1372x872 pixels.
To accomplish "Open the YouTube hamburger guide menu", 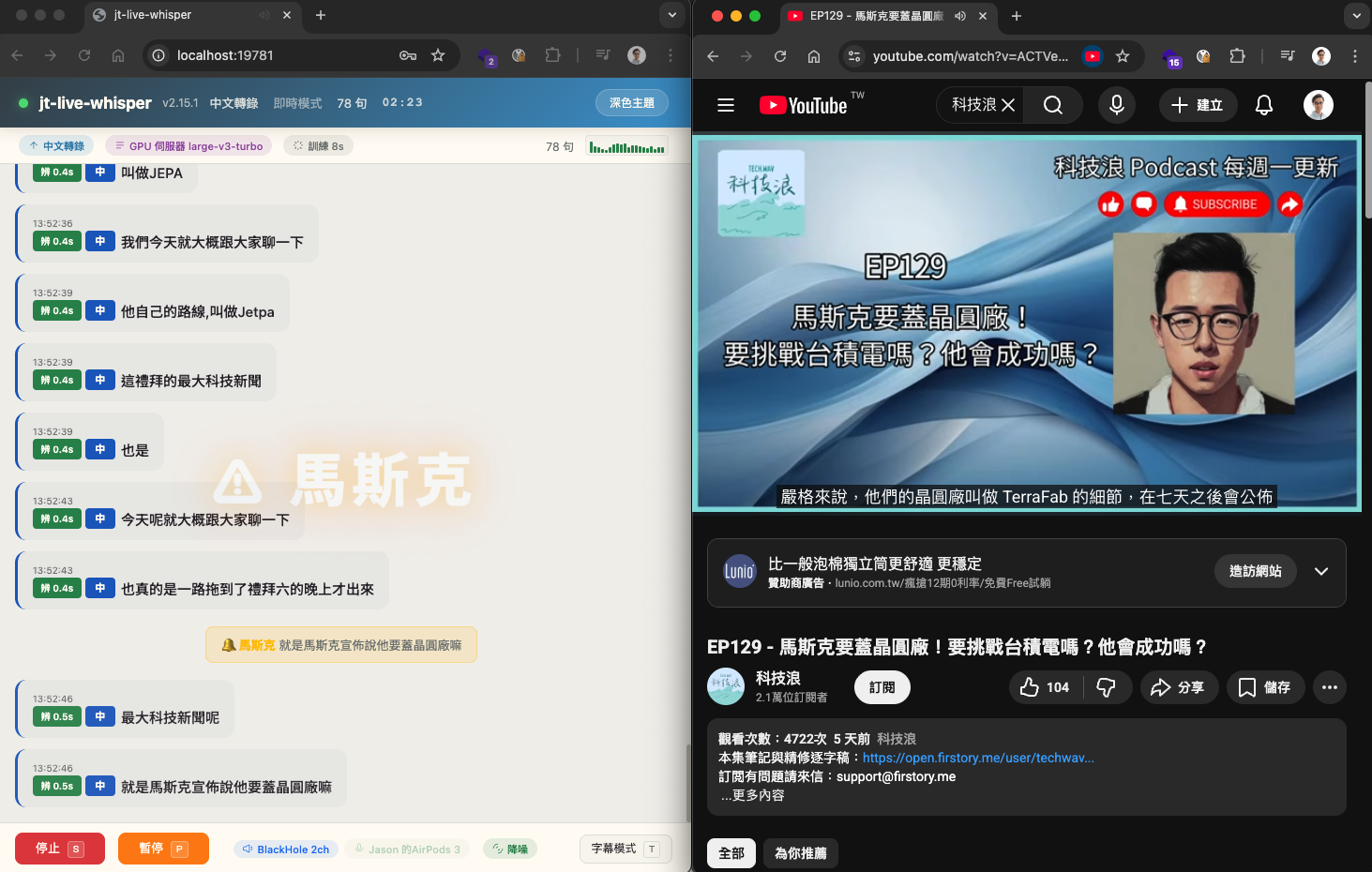I will click(726, 105).
